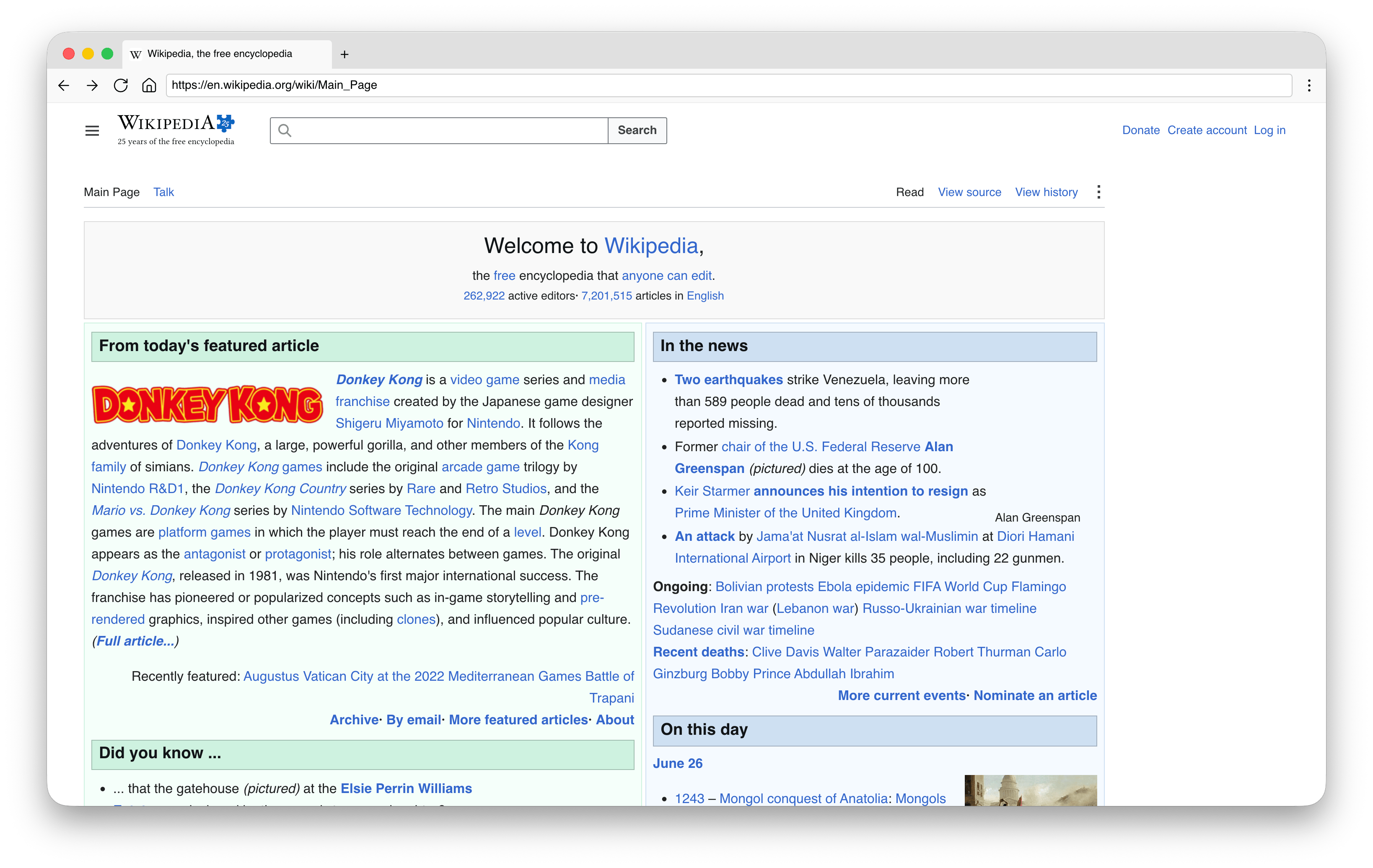Open the page tools vertical dots menu

(1098, 192)
